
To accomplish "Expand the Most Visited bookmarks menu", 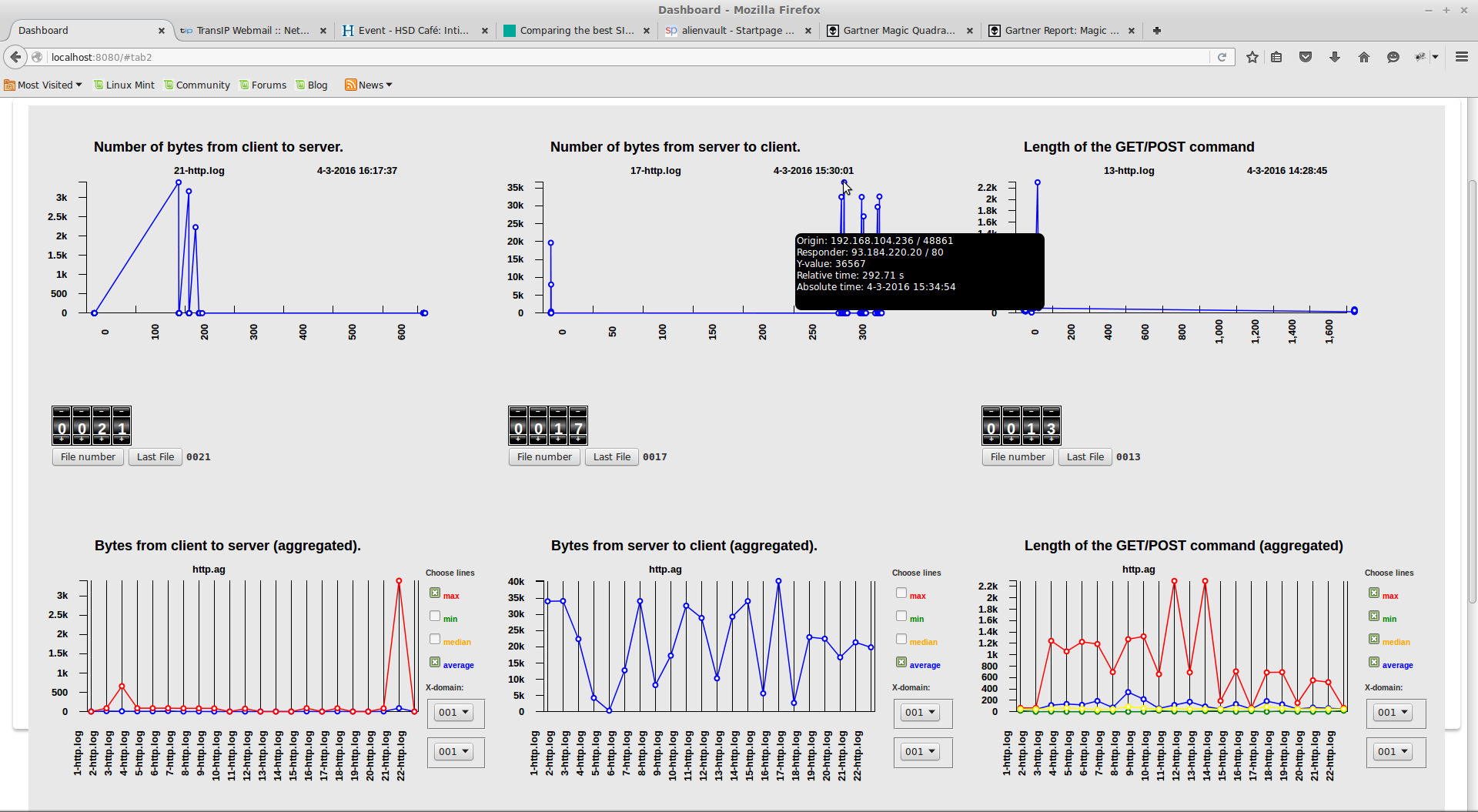I will (43, 85).
